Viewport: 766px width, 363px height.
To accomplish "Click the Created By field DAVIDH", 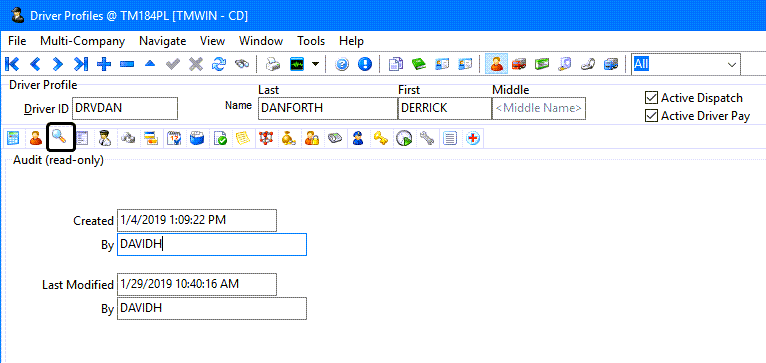I will [212, 244].
